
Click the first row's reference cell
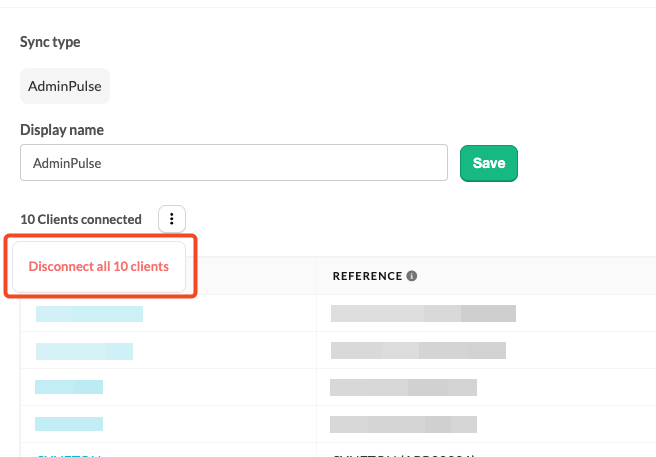423,314
